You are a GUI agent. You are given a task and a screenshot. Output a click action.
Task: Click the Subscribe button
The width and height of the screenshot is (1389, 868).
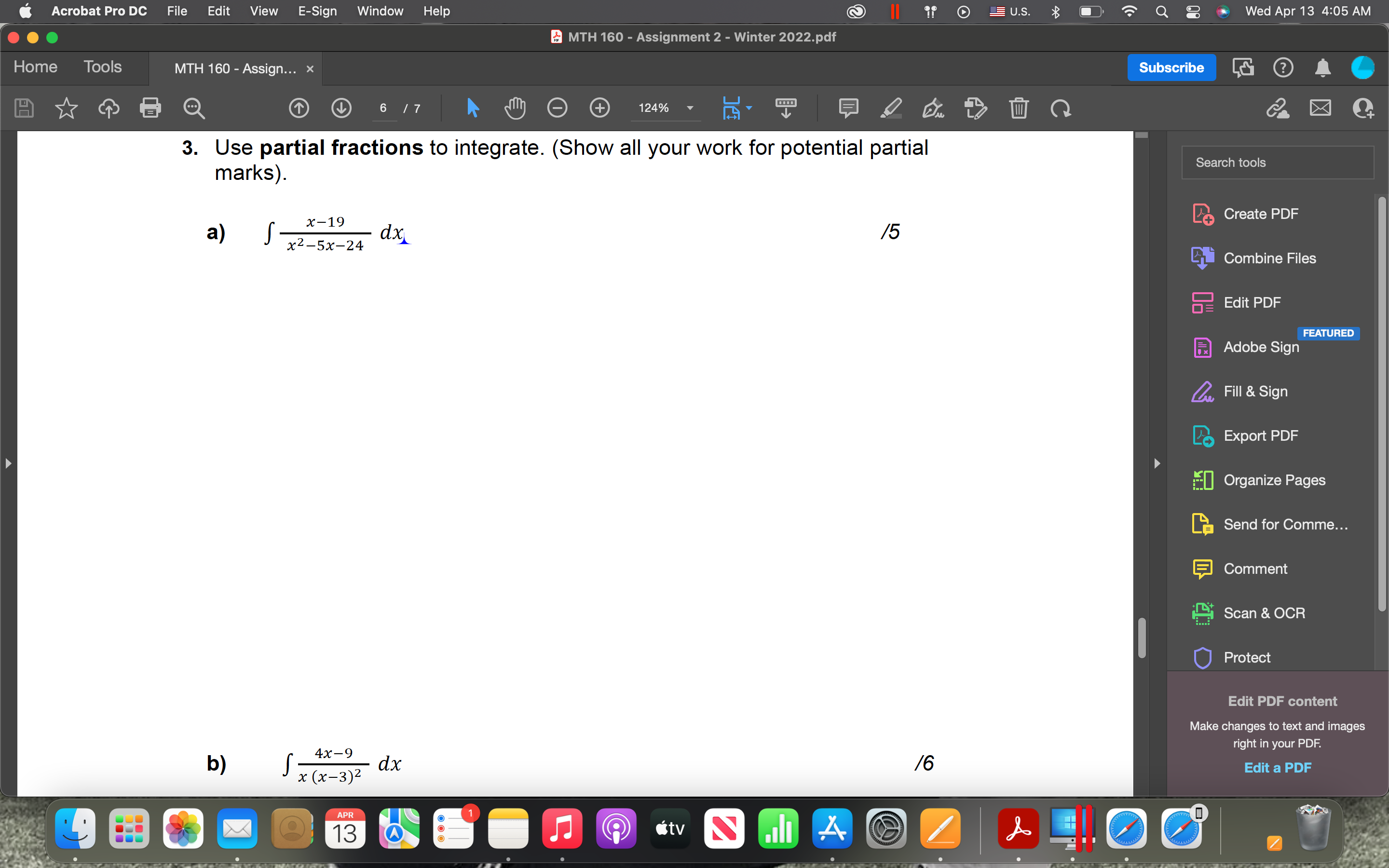click(1171, 67)
